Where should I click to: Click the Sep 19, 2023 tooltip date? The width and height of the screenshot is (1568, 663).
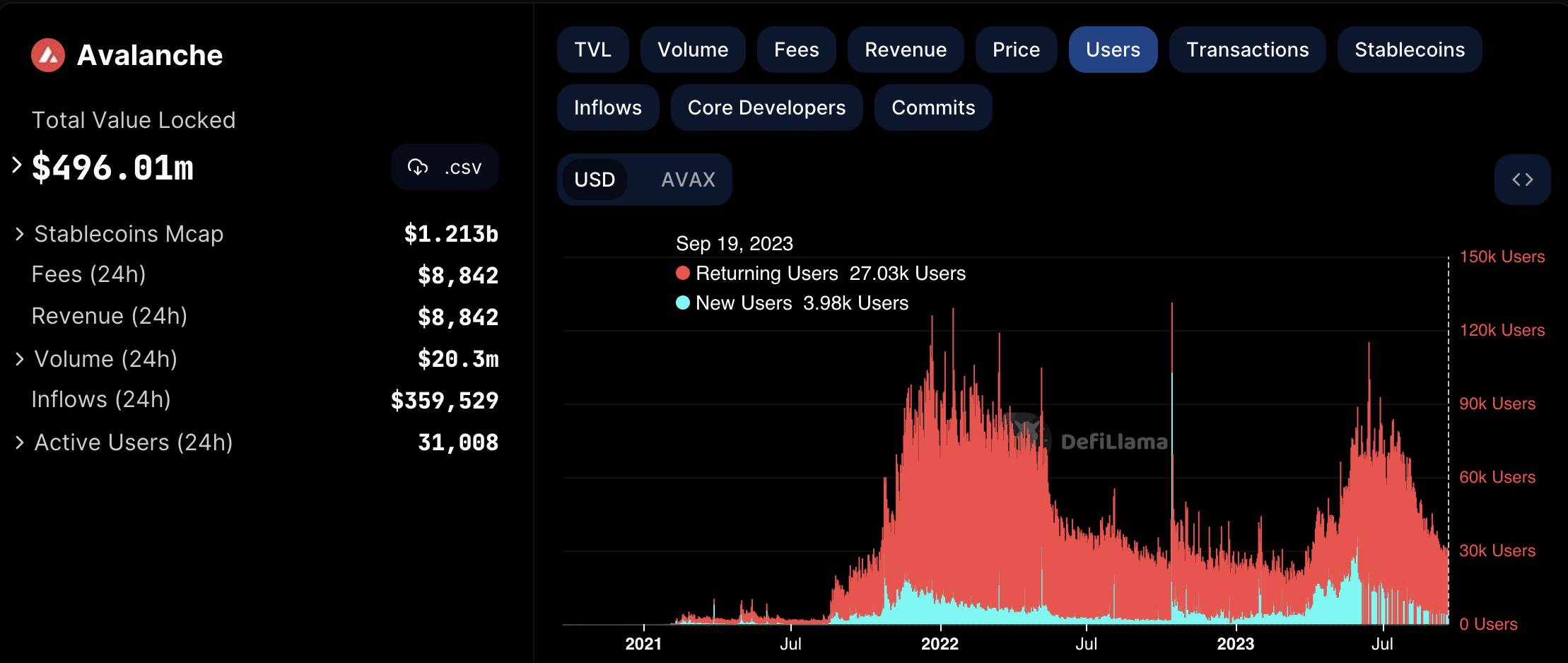tap(735, 244)
